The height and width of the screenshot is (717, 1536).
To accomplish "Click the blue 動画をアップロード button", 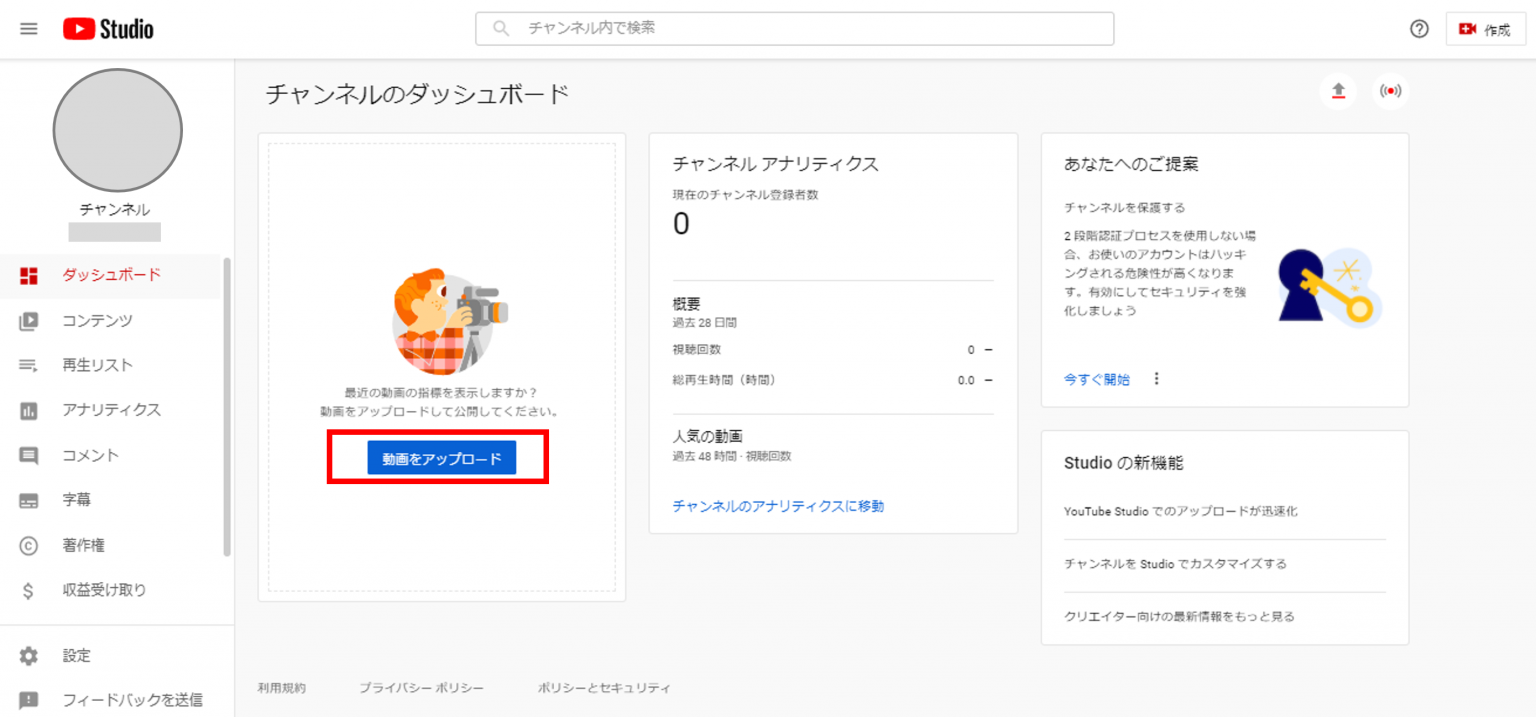I will pyautogui.click(x=441, y=458).
